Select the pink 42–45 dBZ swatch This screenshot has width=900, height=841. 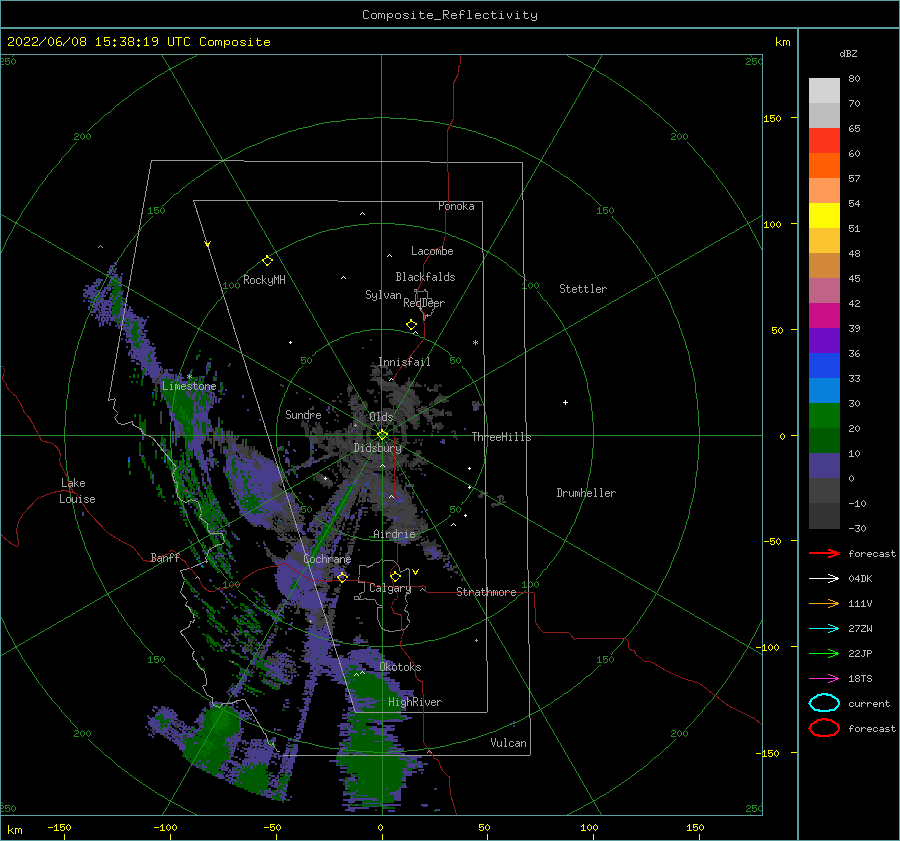click(824, 291)
